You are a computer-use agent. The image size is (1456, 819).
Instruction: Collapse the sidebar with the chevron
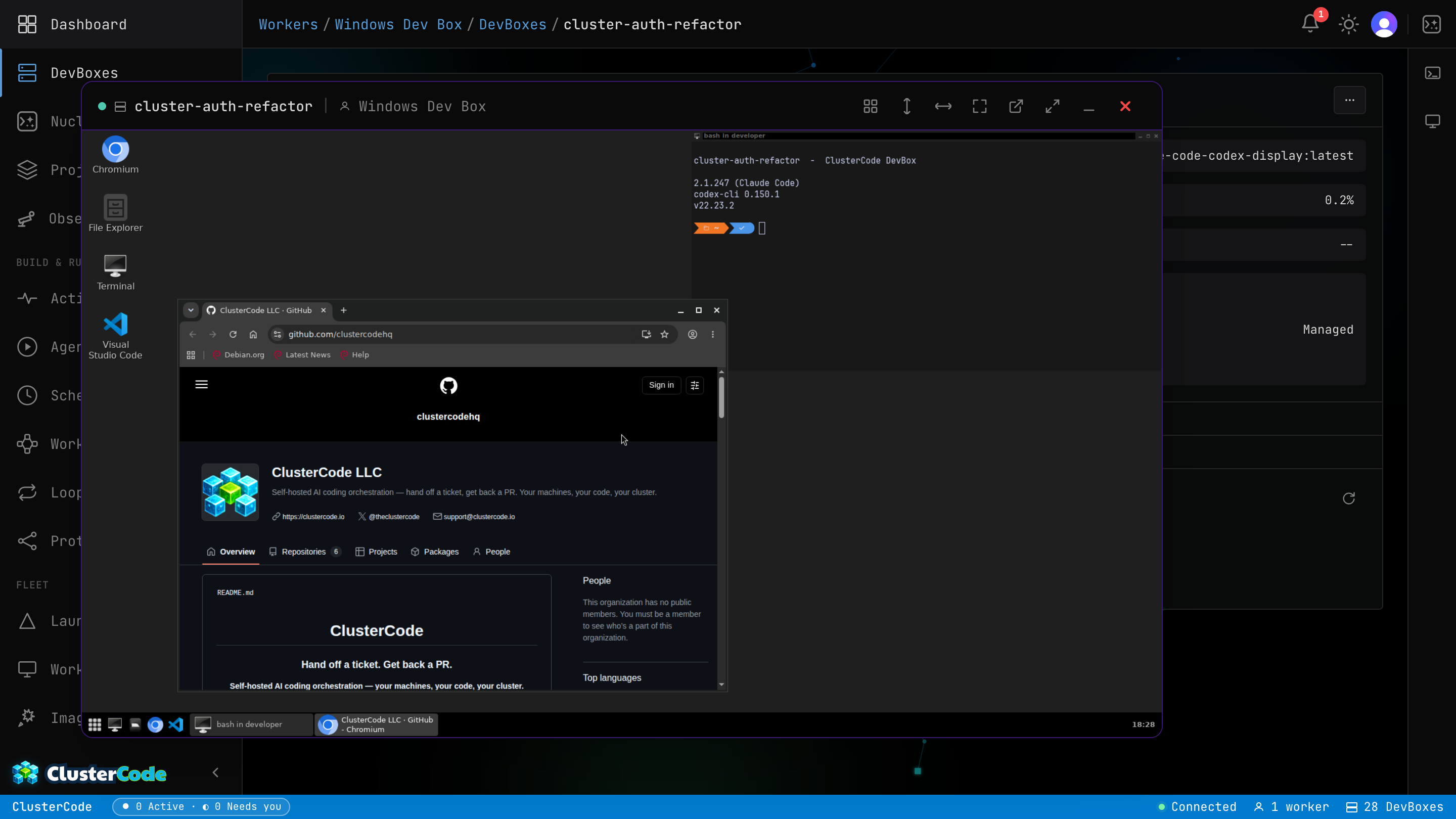[x=215, y=772]
